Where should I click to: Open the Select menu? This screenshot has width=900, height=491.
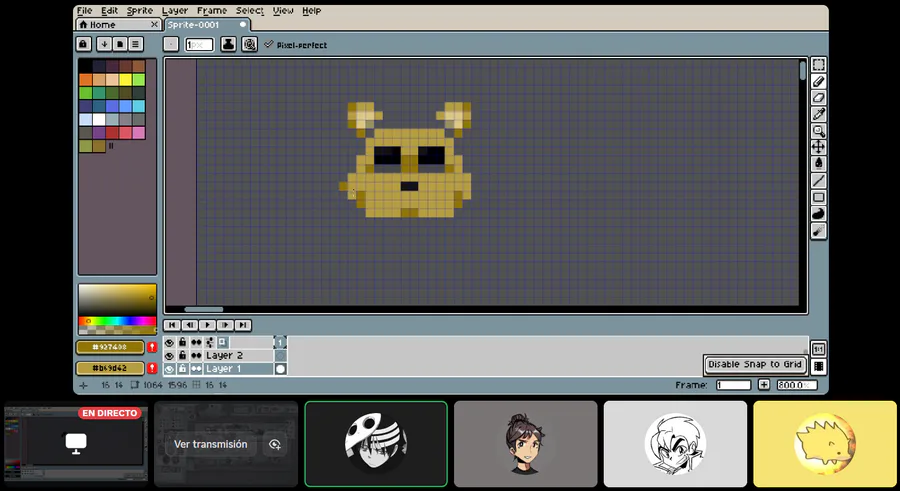(x=250, y=10)
